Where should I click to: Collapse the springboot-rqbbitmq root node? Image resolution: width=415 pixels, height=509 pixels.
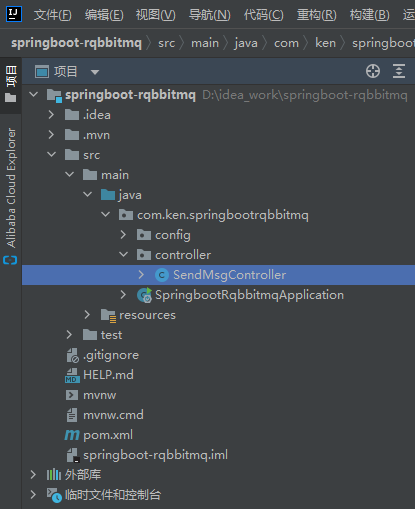34,95
